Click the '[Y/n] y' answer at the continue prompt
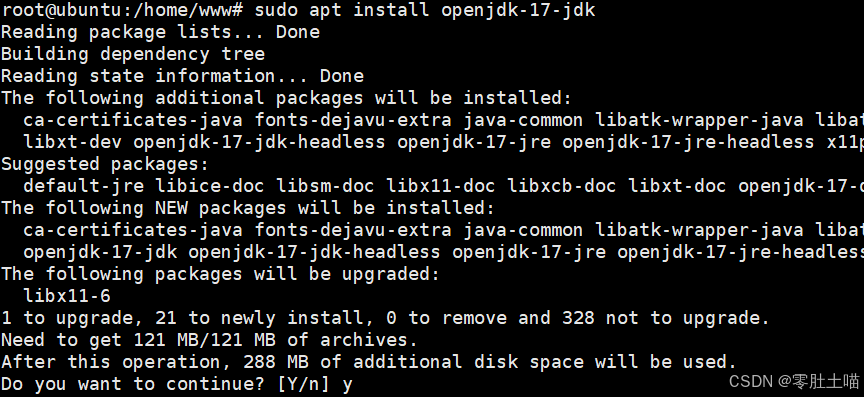864x397 pixels. (315, 384)
